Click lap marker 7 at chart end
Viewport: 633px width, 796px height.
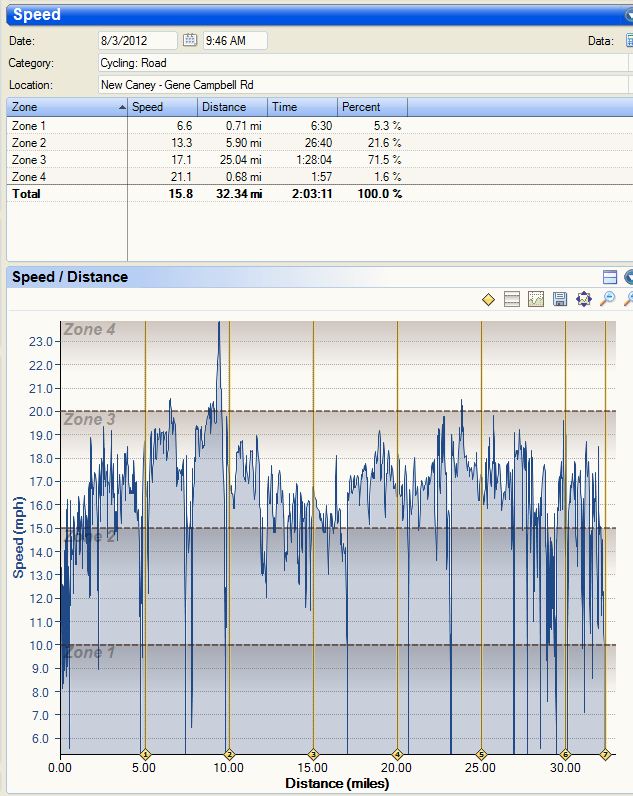(x=605, y=754)
